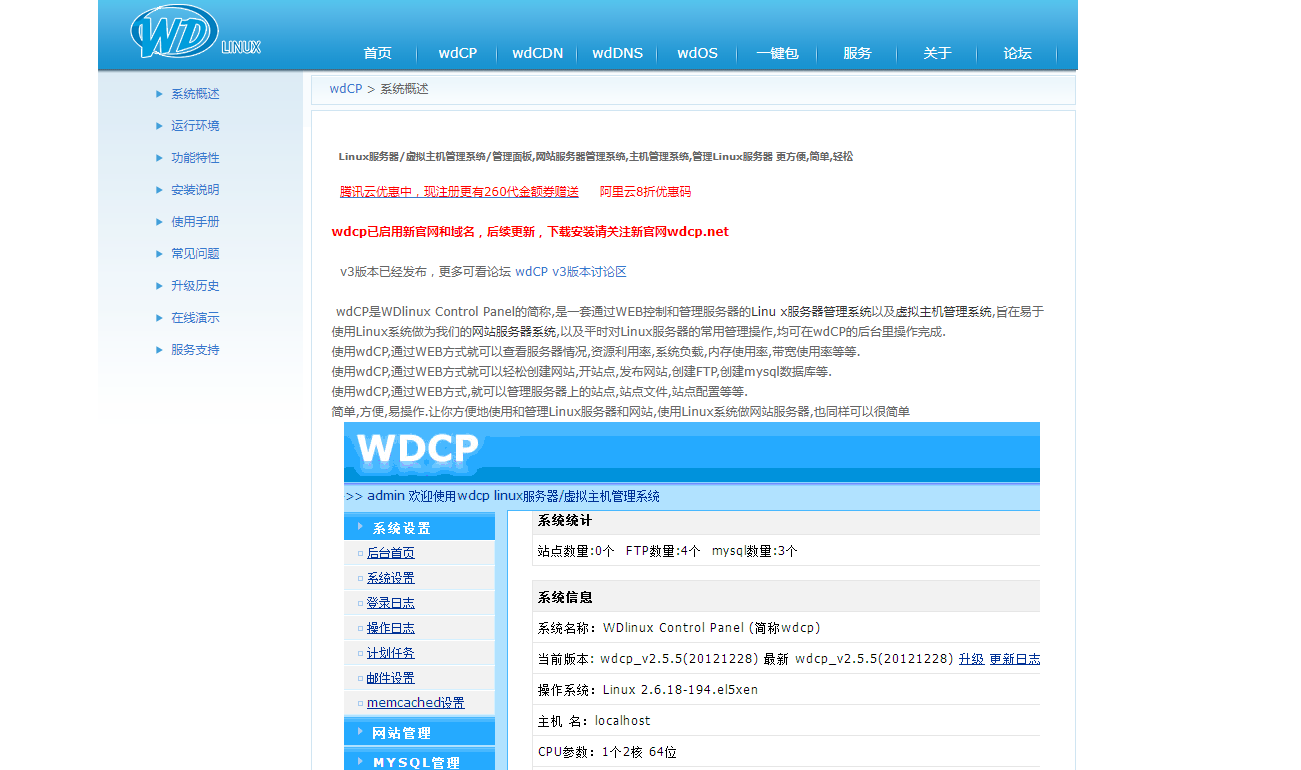Open 关于 in top navigation
Screen dimensions: 1301x770
point(938,54)
